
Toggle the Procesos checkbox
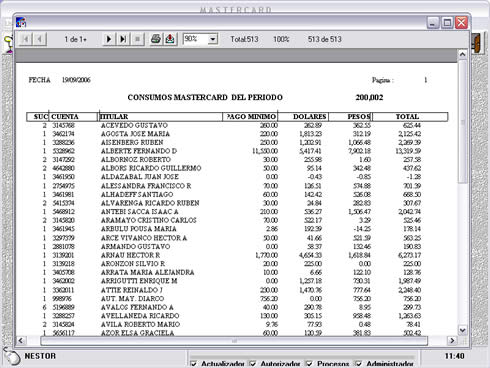pyautogui.click(x=310, y=364)
